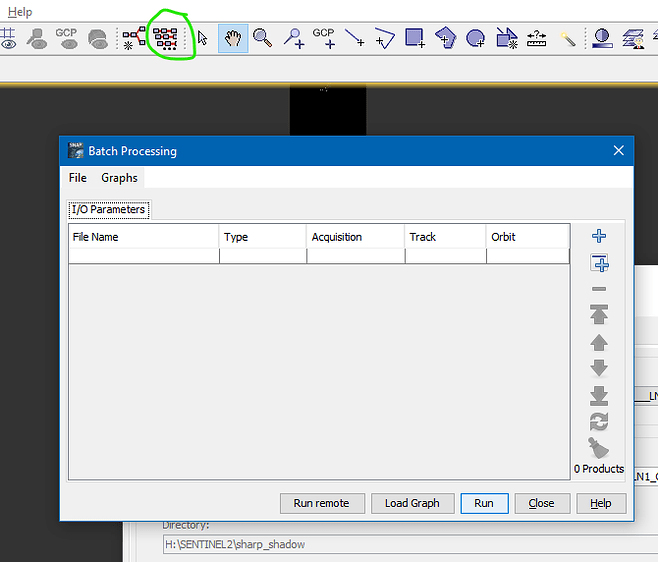Viewport: 658px width, 562px height.
Task: Activate the range finder ruler tool
Action: pyautogui.click(x=537, y=39)
